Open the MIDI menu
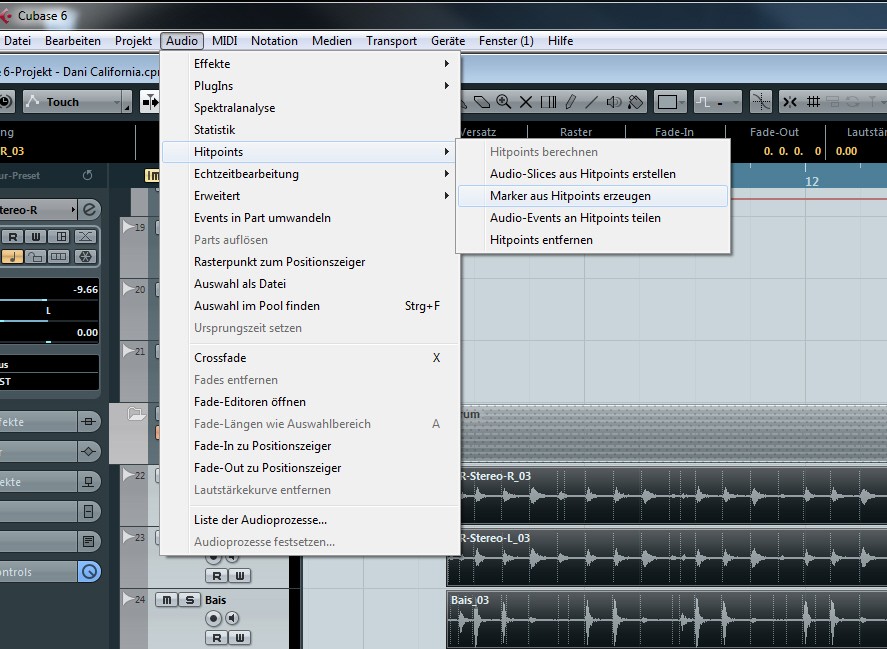 pos(225,41)
